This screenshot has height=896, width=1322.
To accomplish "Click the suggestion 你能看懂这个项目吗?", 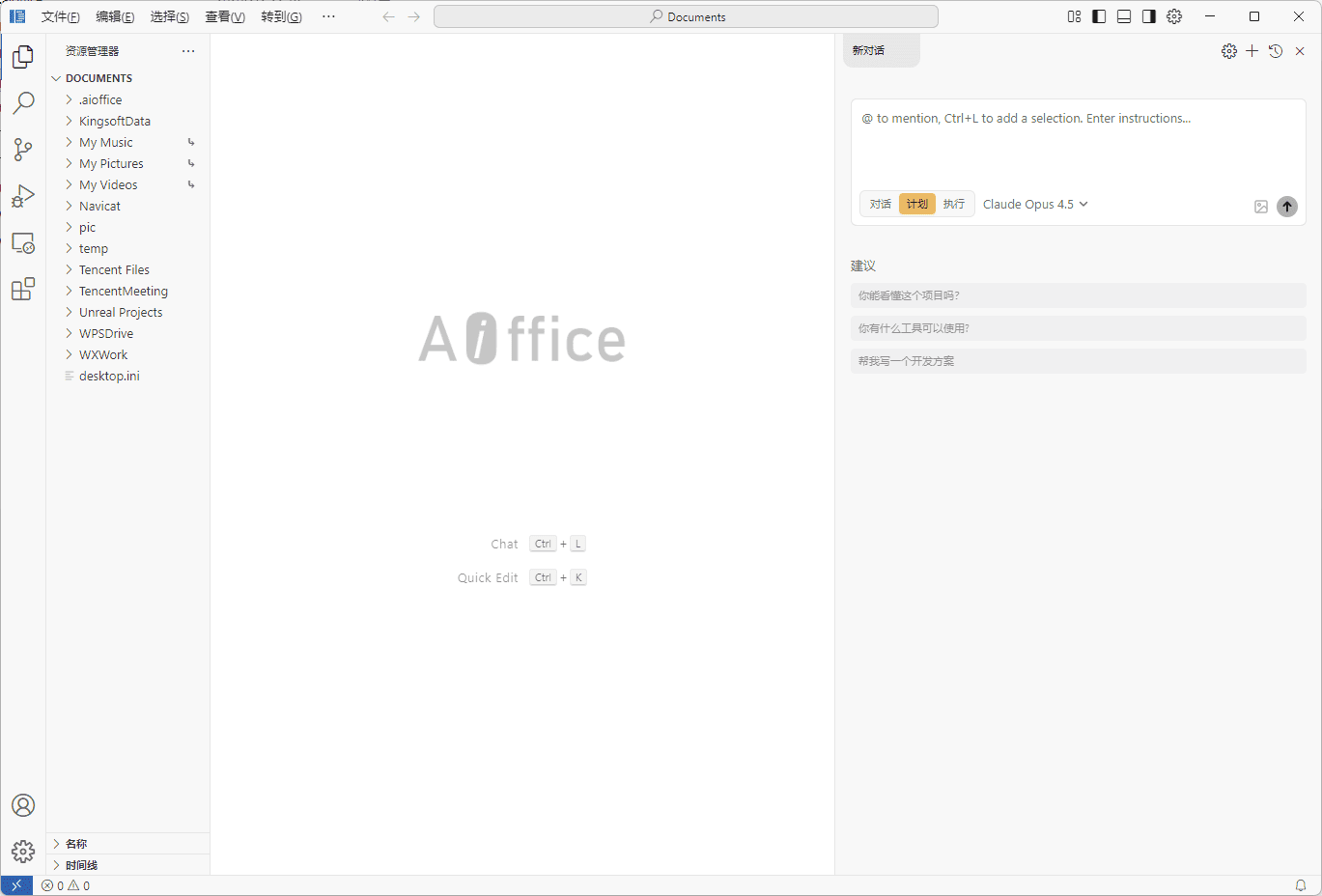I will click(x=1078, y=295).
